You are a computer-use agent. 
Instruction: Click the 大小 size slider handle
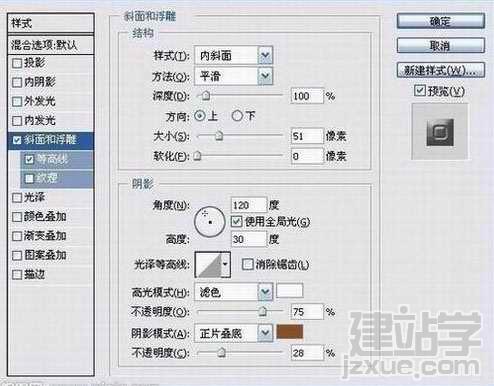[219, 136]
